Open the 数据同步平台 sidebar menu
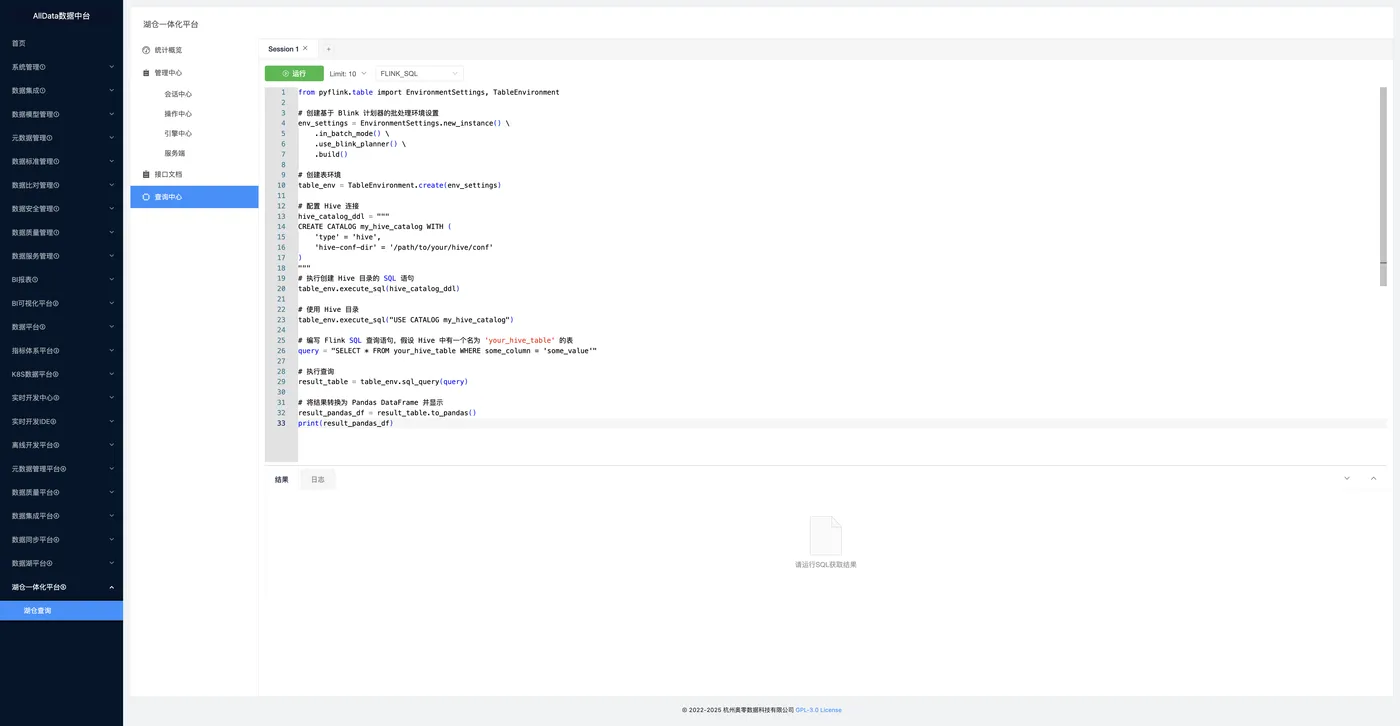Screen dimensions: 1400x726 pyautogui.click(x=61, y=540)
